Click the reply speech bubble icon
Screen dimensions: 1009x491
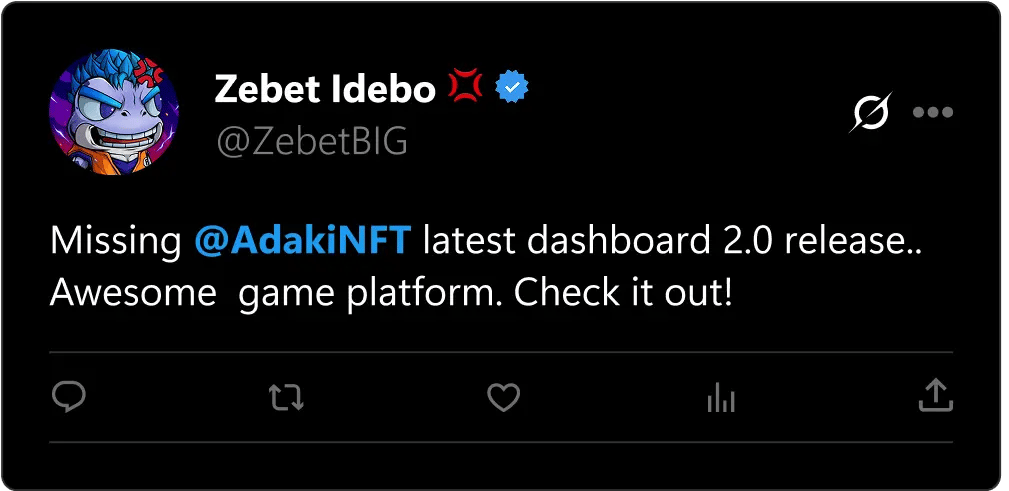(x=68, y=396)
